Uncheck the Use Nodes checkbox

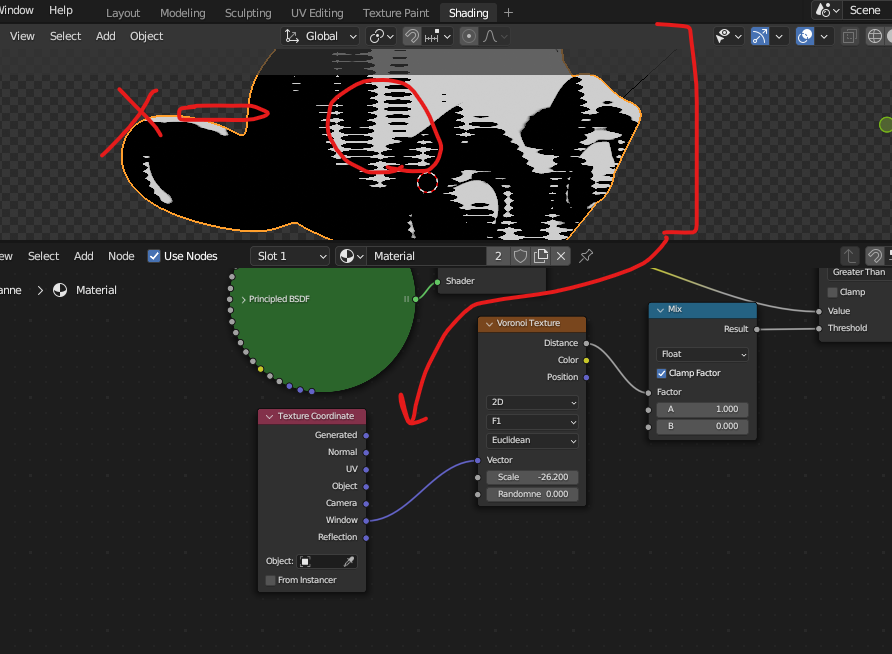tap(154, 256)
